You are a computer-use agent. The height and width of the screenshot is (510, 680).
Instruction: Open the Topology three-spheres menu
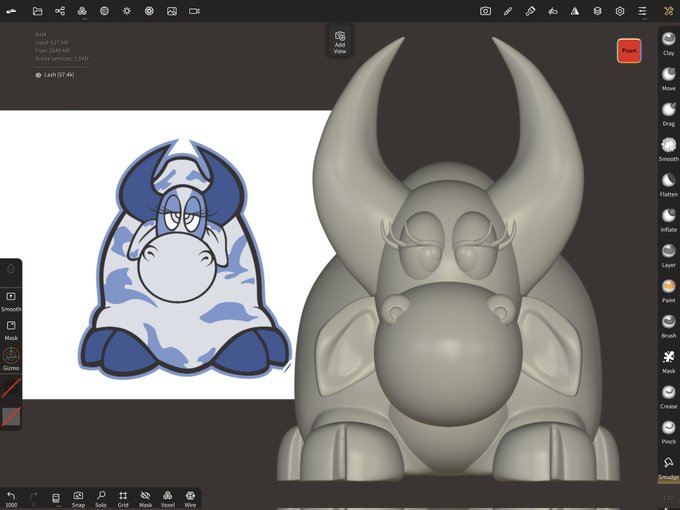[82, 11]
